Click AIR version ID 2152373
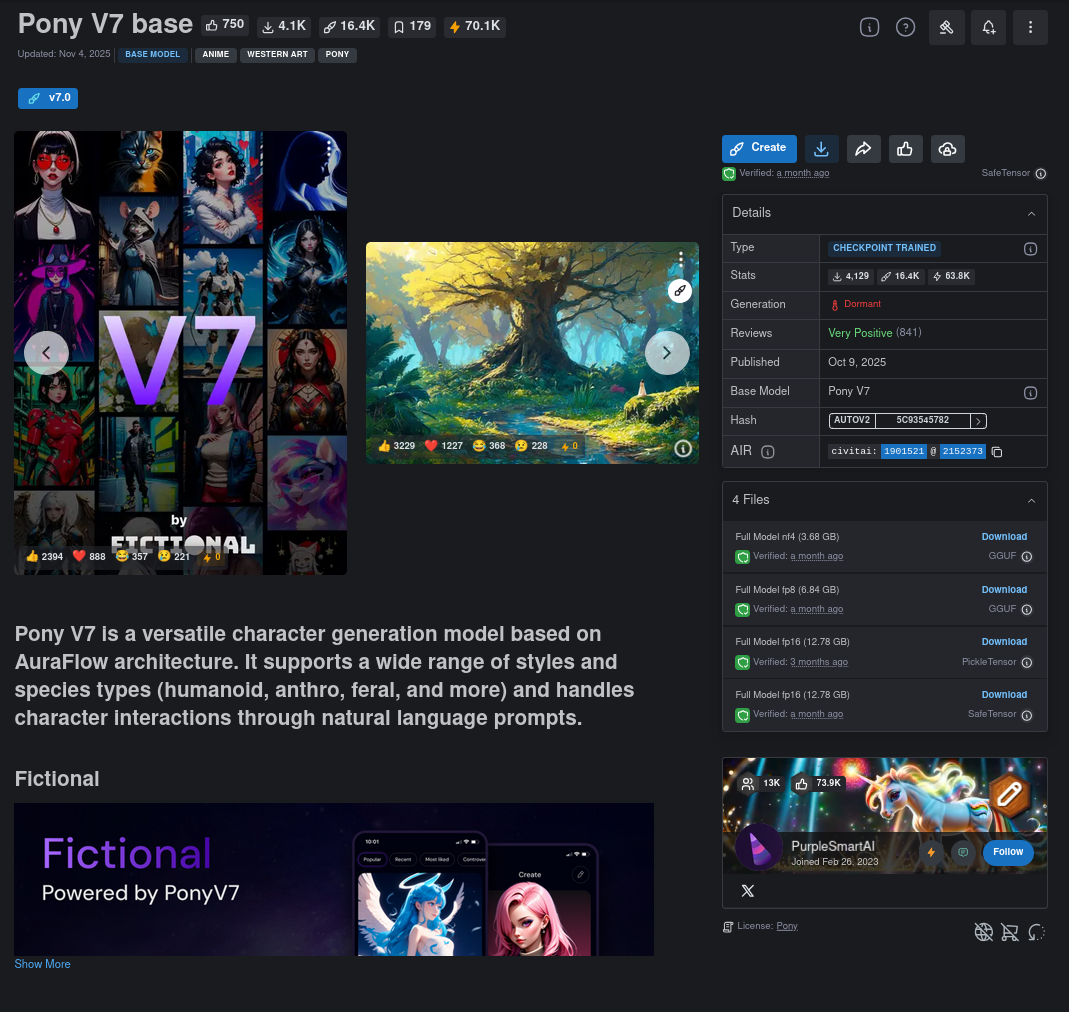 [963, 451]
